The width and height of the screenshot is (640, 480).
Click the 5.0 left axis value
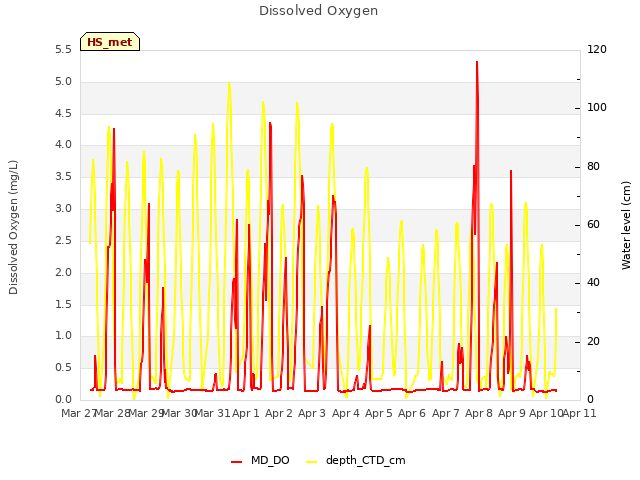pyautogui.click(x=63, y=82)
